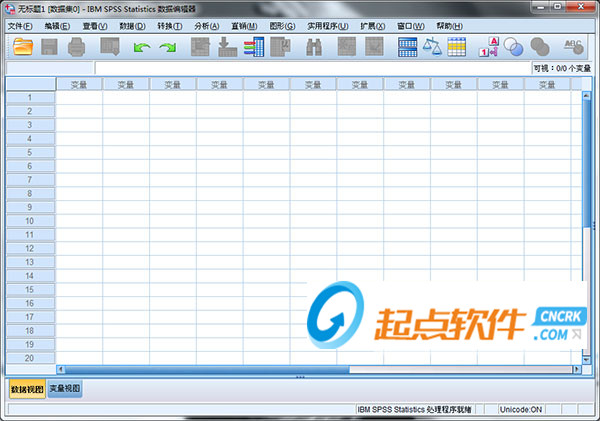Image resolution: width=600 pixels, height=421 pixels.
Task: Select row header 1
Action: 30,98
